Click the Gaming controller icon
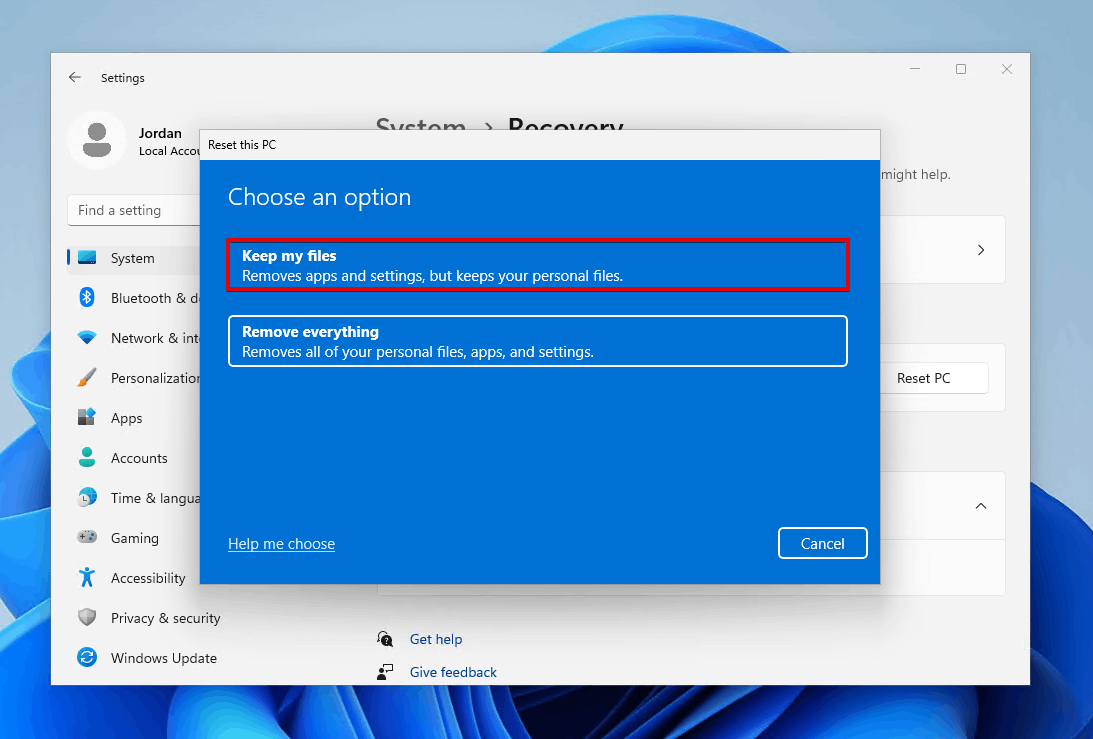This screenshot has height=739, width=1093. coord(87,538)
